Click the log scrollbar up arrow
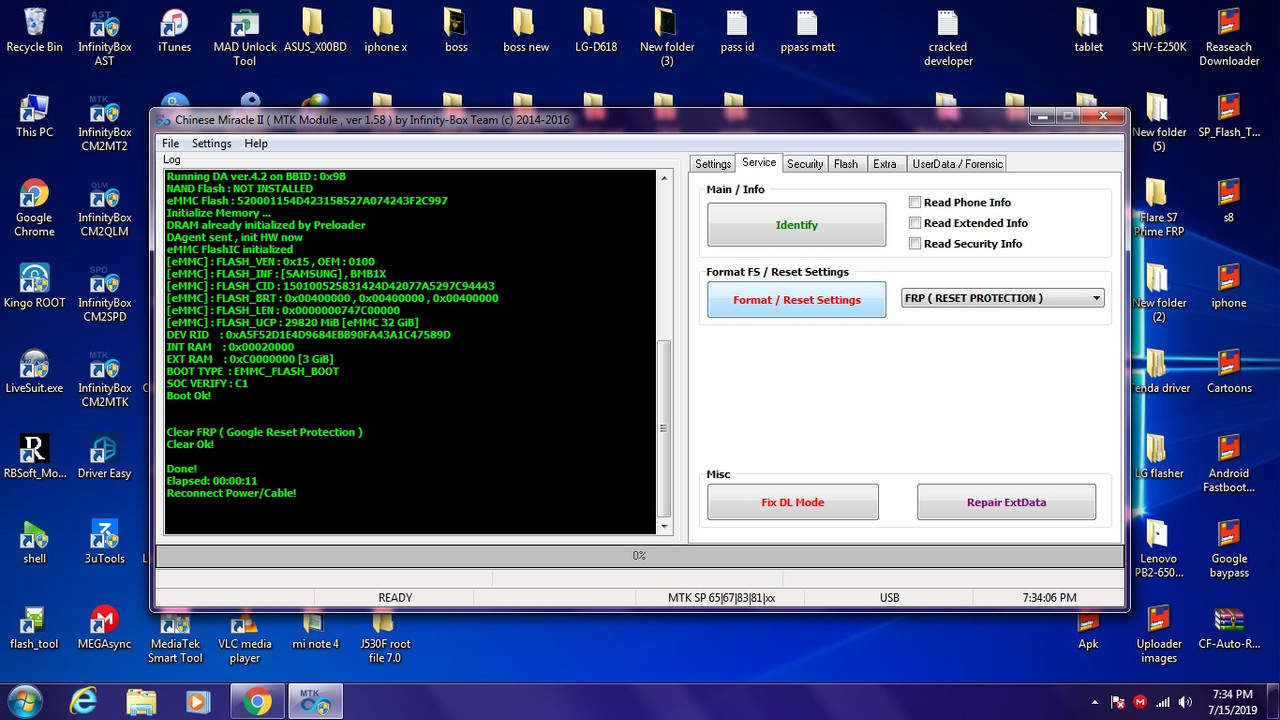Viewport: 1280px width, 720px height. [x=664, y=179]
